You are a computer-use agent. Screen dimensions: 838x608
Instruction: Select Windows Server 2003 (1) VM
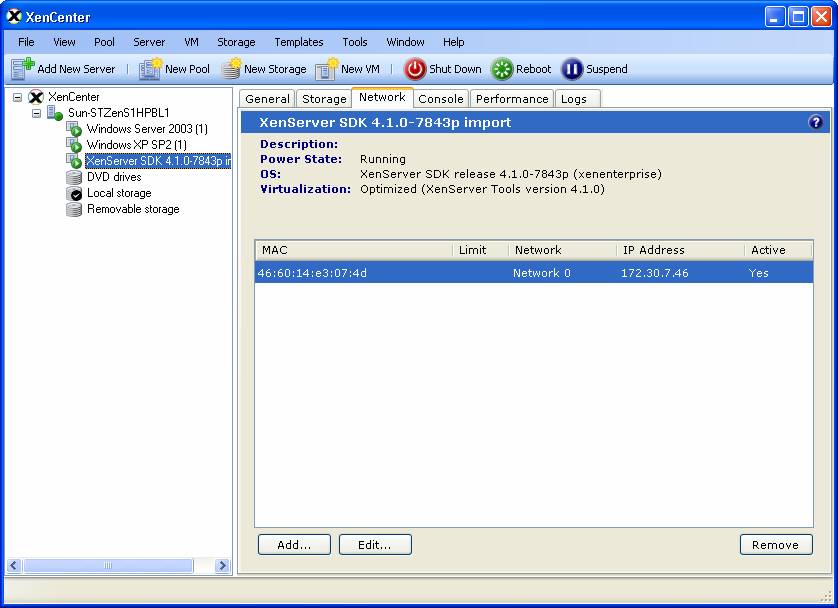coord(146,129)
